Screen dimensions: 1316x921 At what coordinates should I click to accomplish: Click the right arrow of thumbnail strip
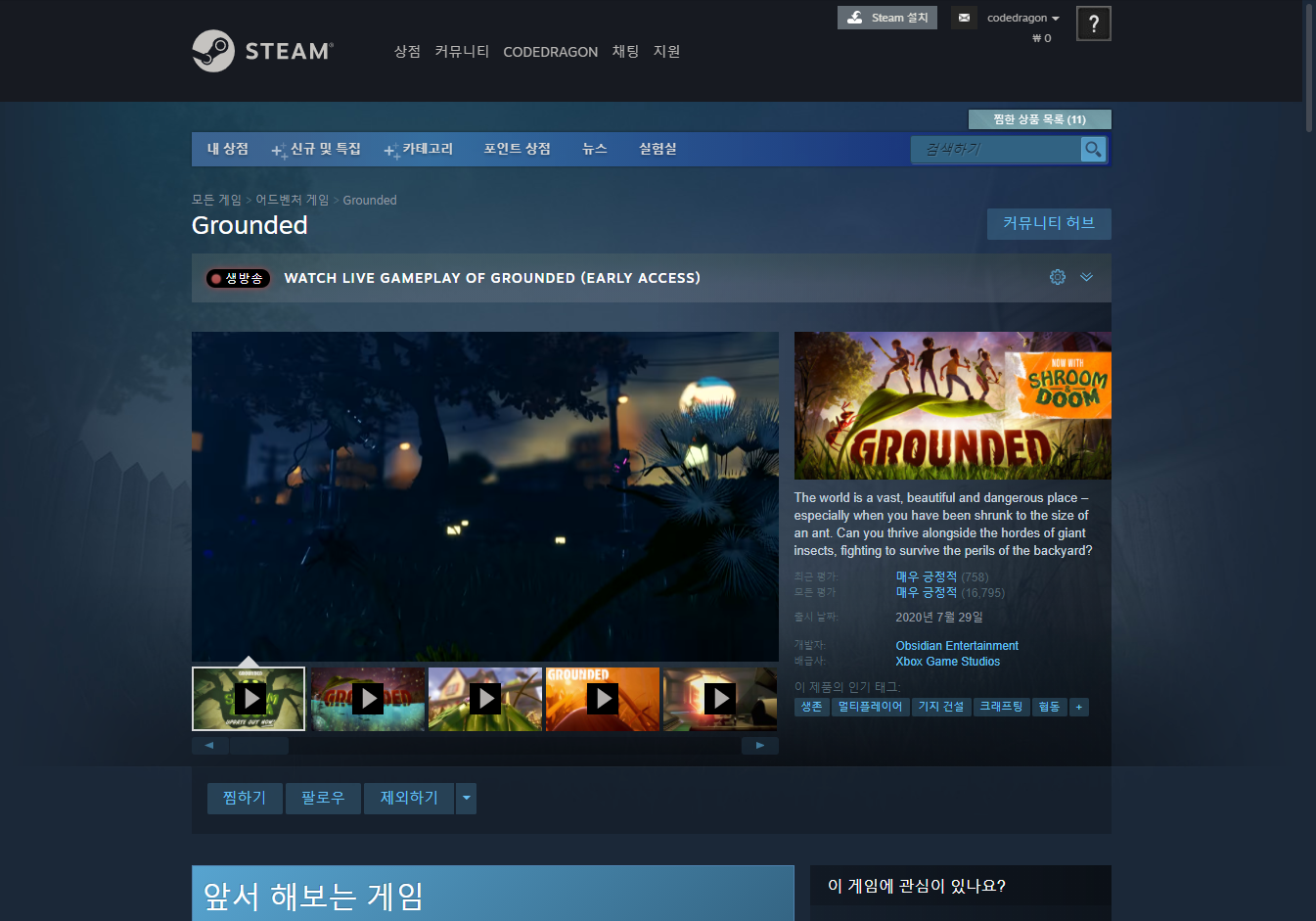760,746
